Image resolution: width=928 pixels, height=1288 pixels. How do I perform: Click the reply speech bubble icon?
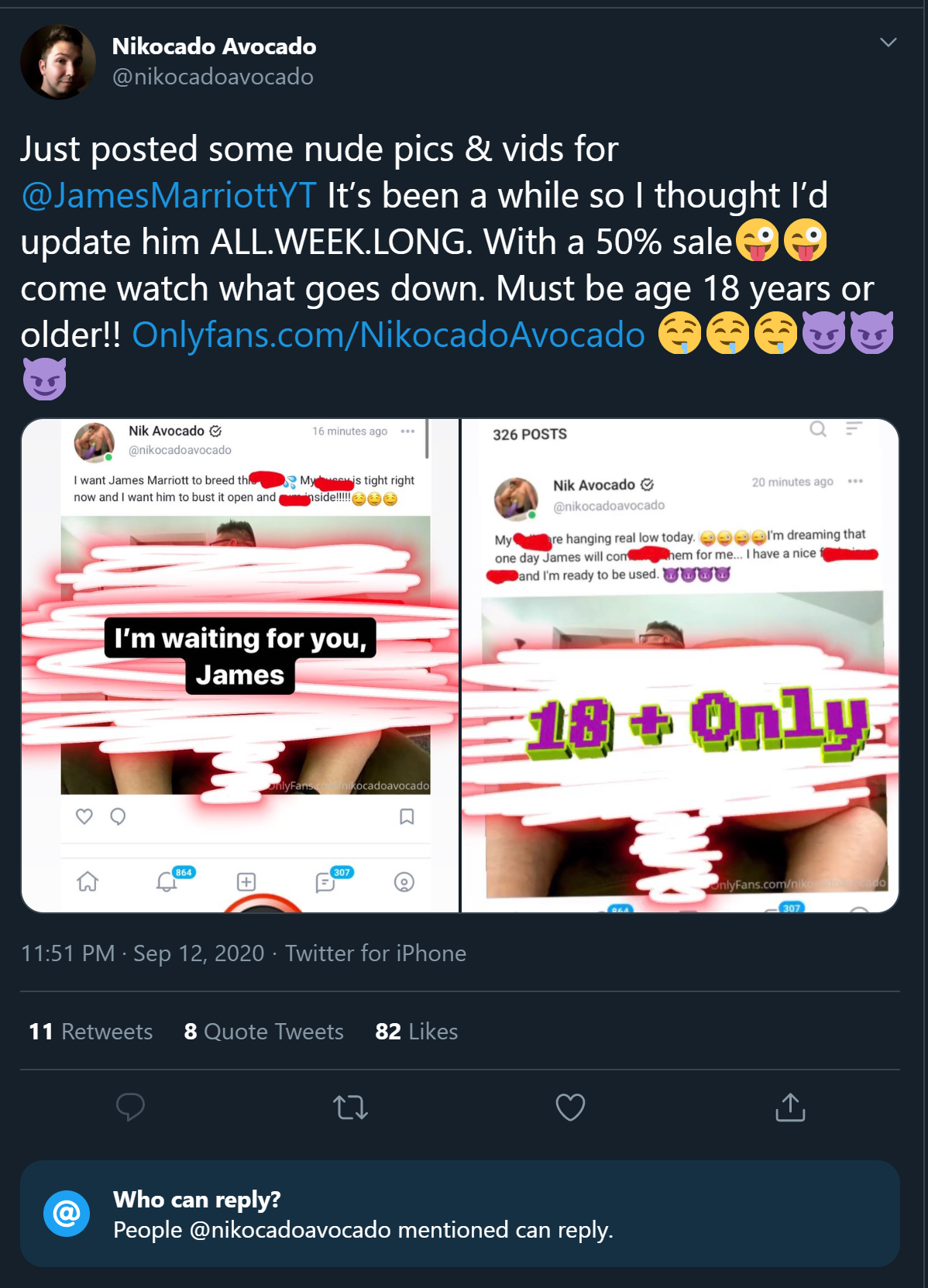click(x=130, y=1107)
